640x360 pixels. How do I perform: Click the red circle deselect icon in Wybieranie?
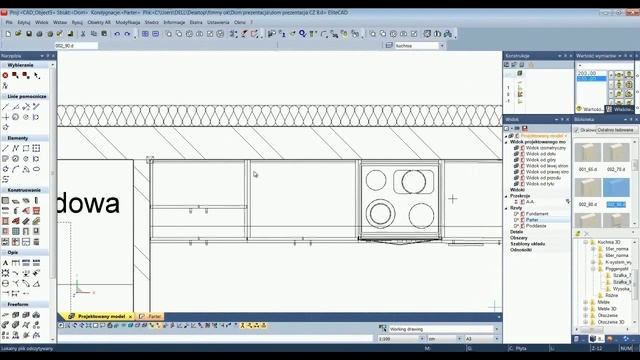pos(5,76)
